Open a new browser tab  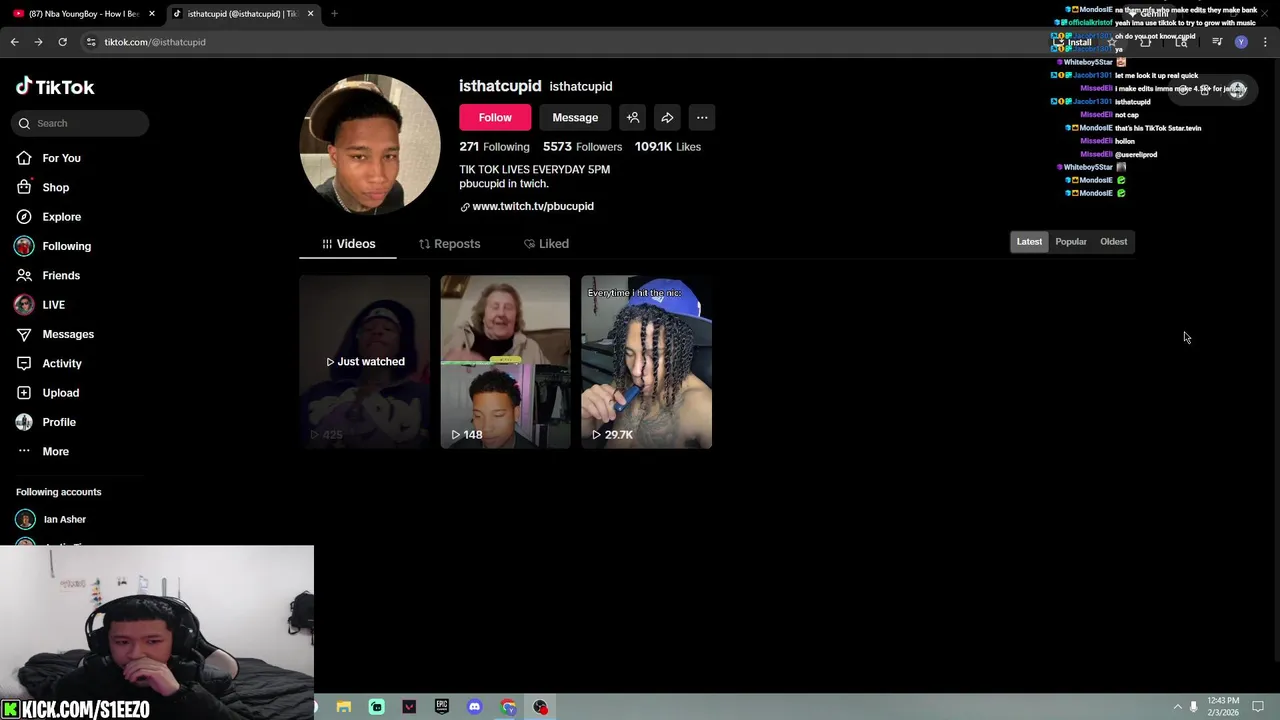(x=334, y=14)
